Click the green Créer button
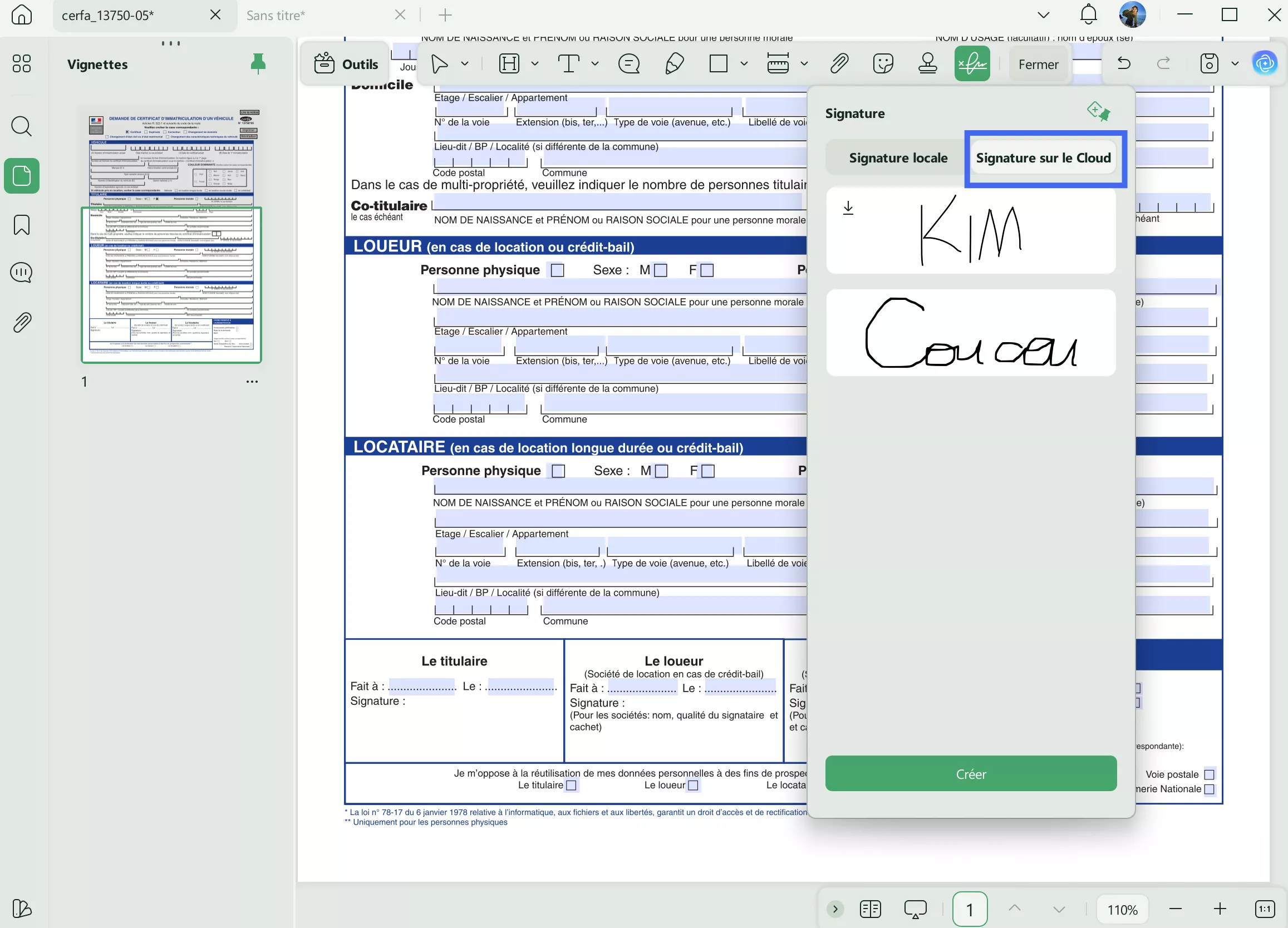 pos(971,774)
